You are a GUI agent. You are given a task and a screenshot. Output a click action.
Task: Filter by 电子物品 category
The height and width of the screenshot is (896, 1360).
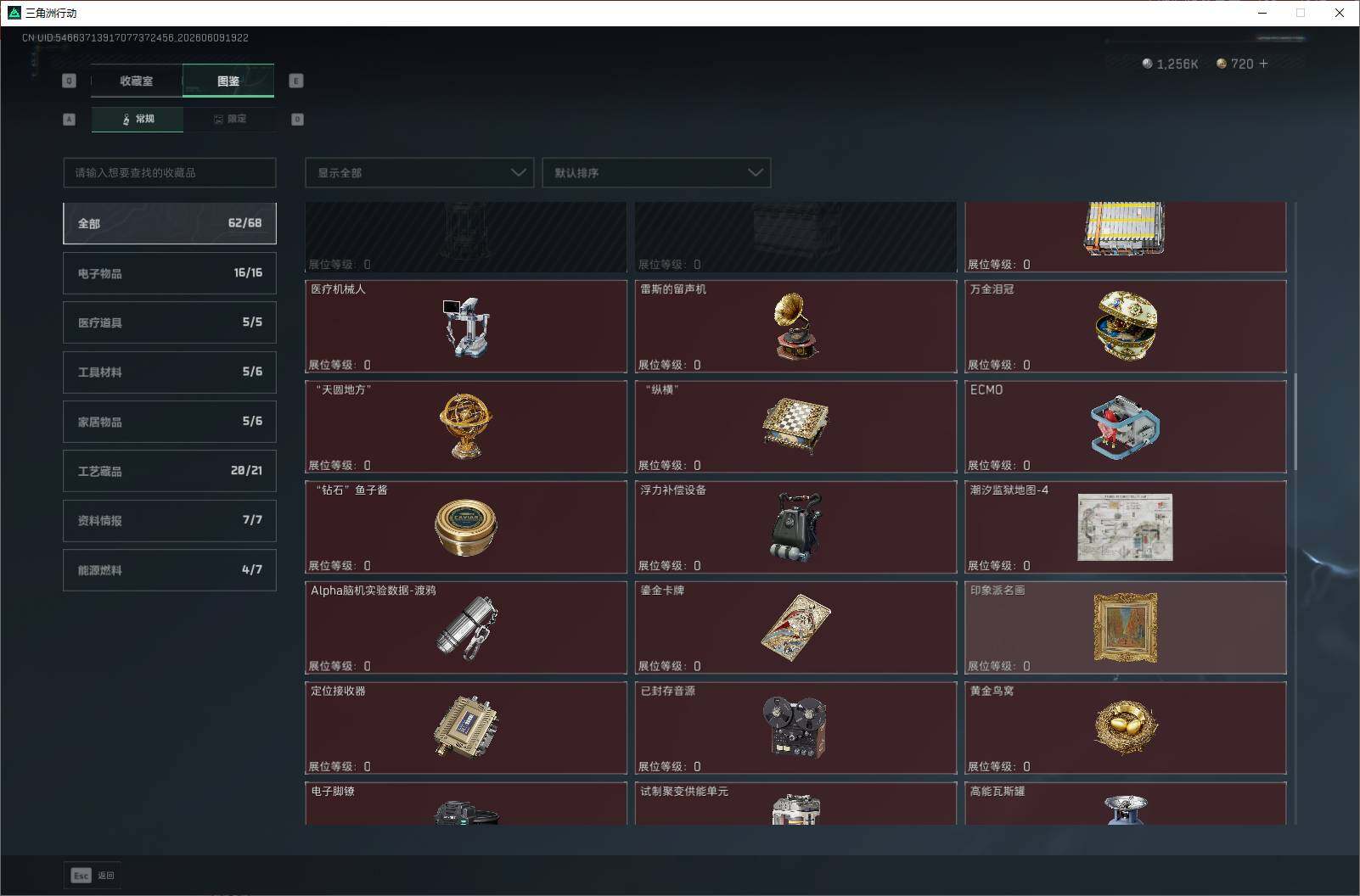(x=170, y=273)
